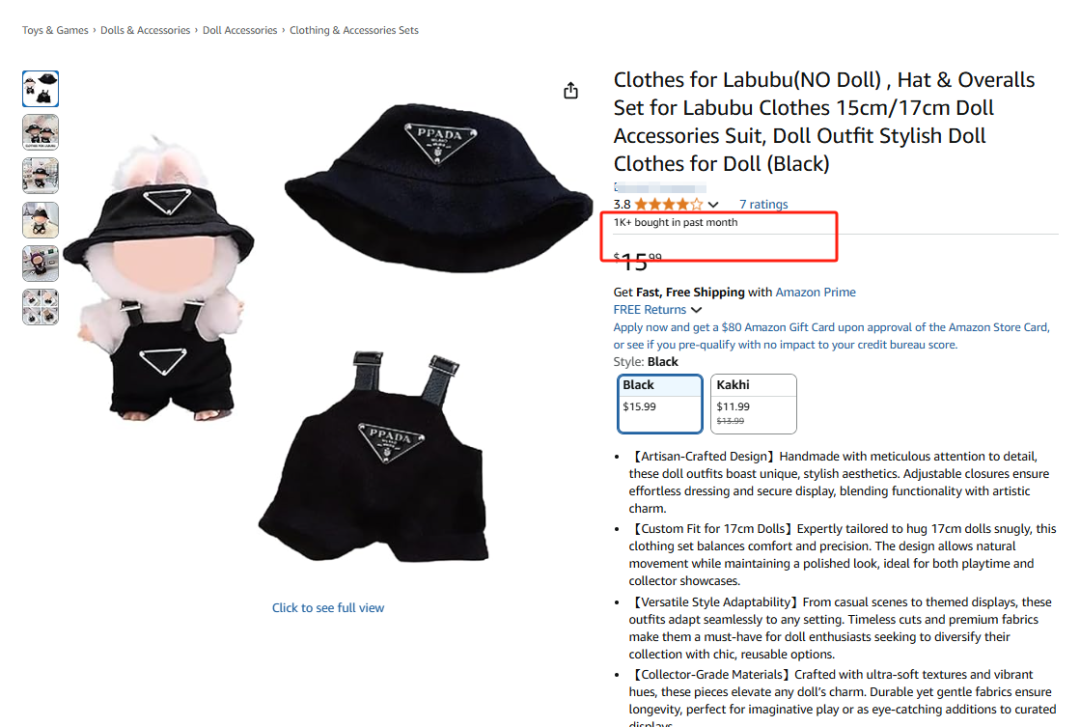Open the Amazon Store Card gift offer link
This screenshot has height=727, width=1080.
point(831,336)
